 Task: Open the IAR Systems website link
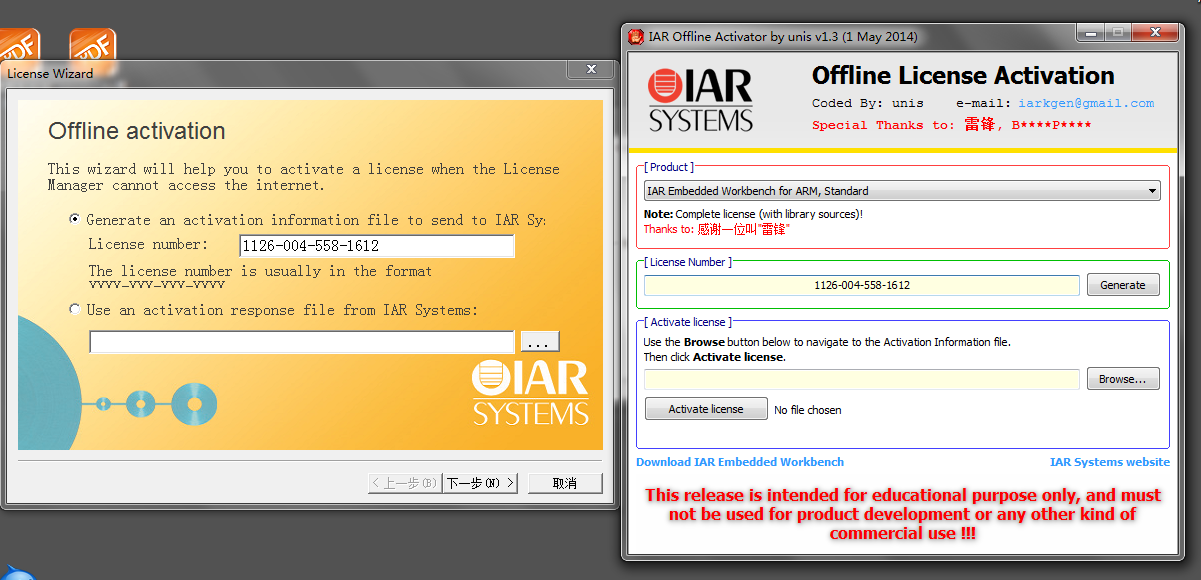point(1110,462)
